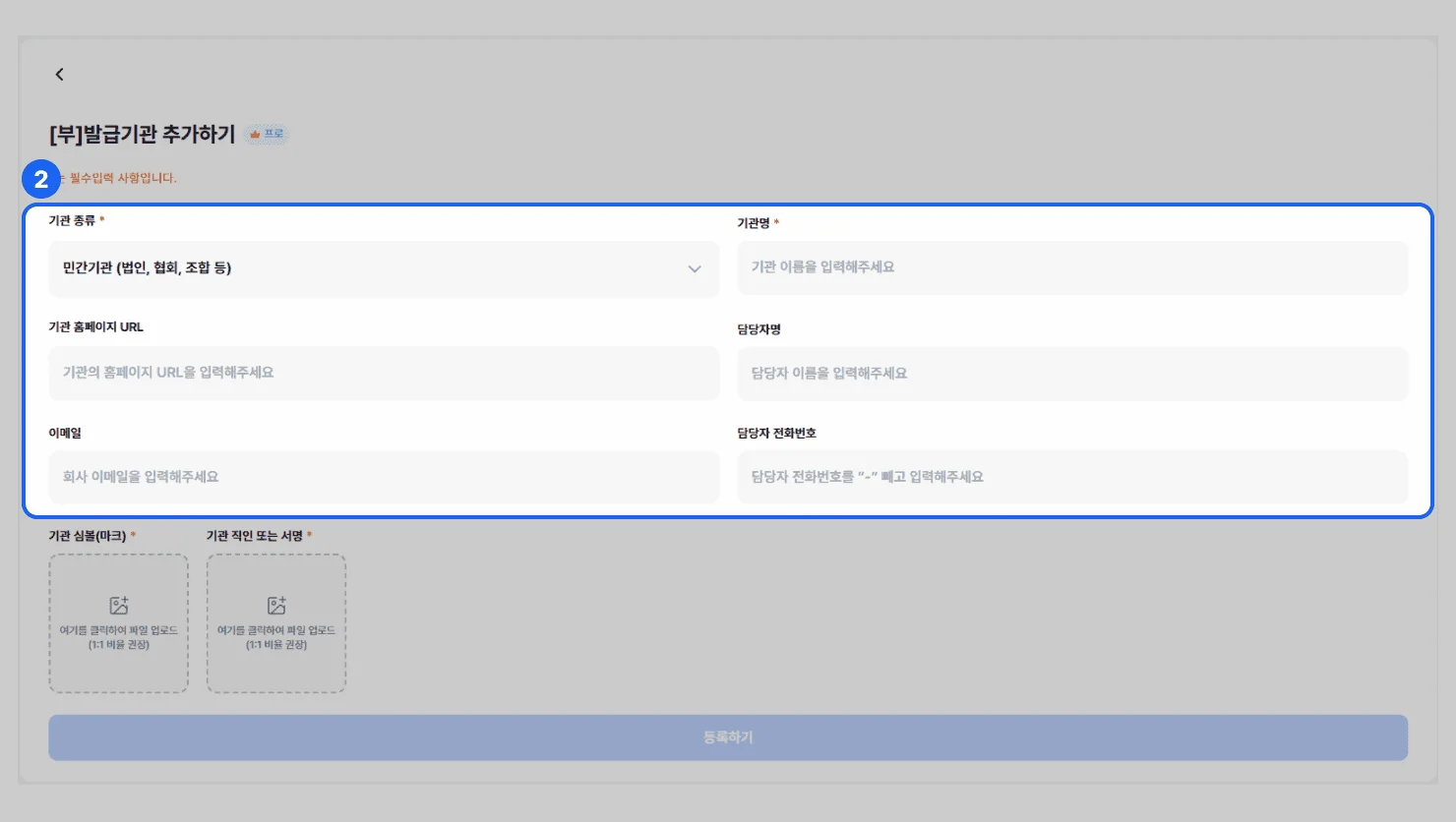Click the 기관 홈페이지 URL input field
This screenshot has width=1456, height=822.
click(384, 373)
